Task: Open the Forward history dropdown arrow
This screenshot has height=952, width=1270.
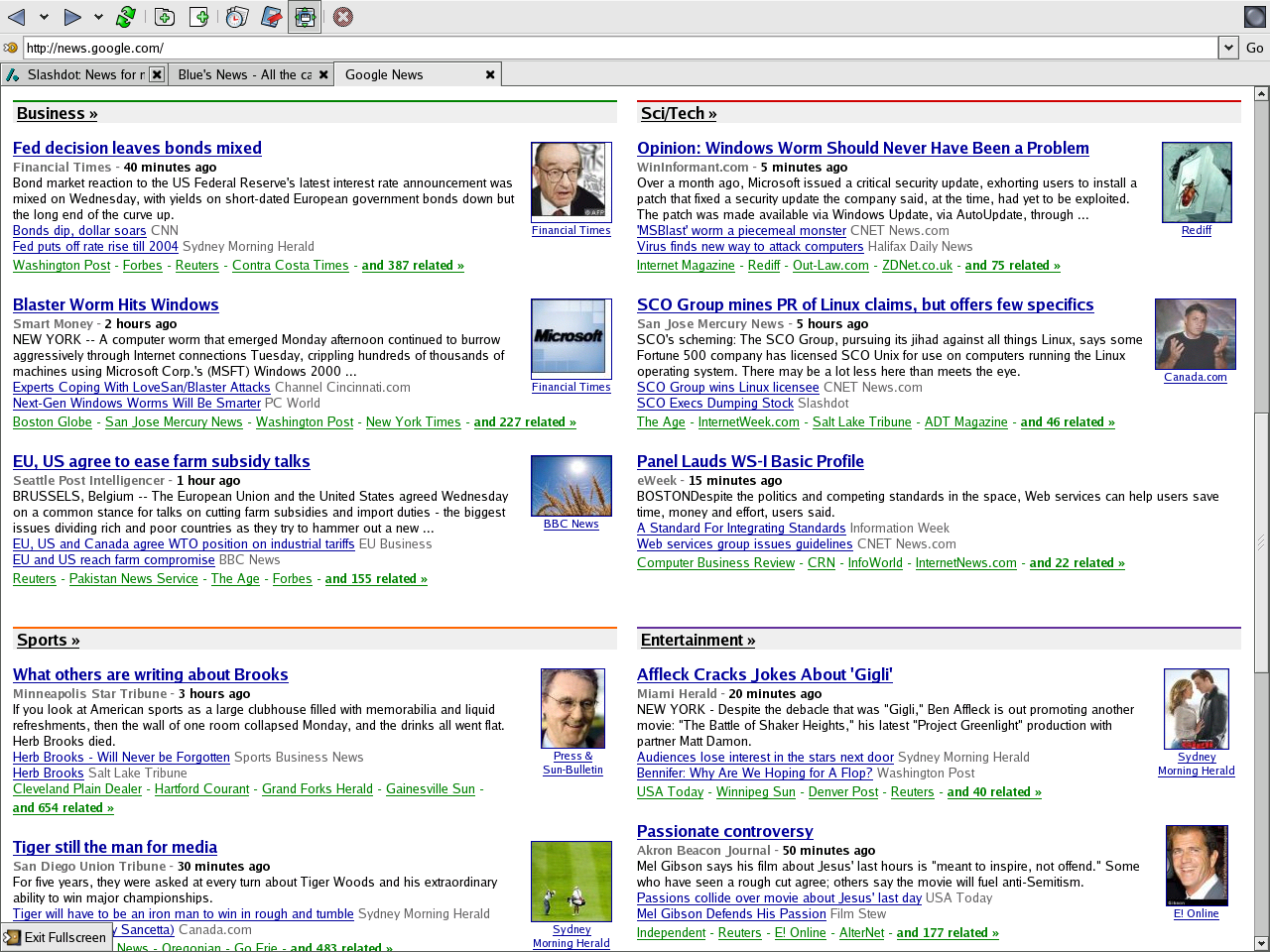Action: (98, 17)
